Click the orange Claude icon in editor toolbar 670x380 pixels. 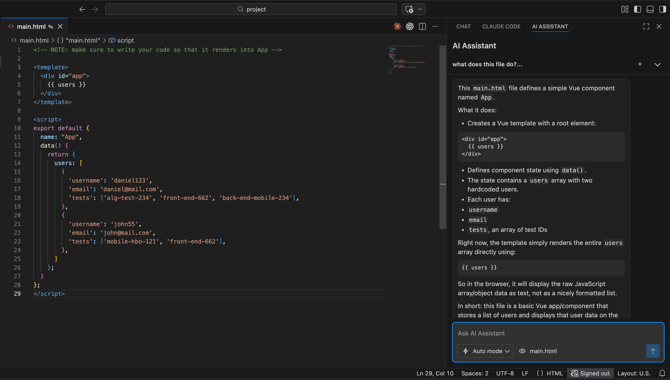(x=397, y=27)
